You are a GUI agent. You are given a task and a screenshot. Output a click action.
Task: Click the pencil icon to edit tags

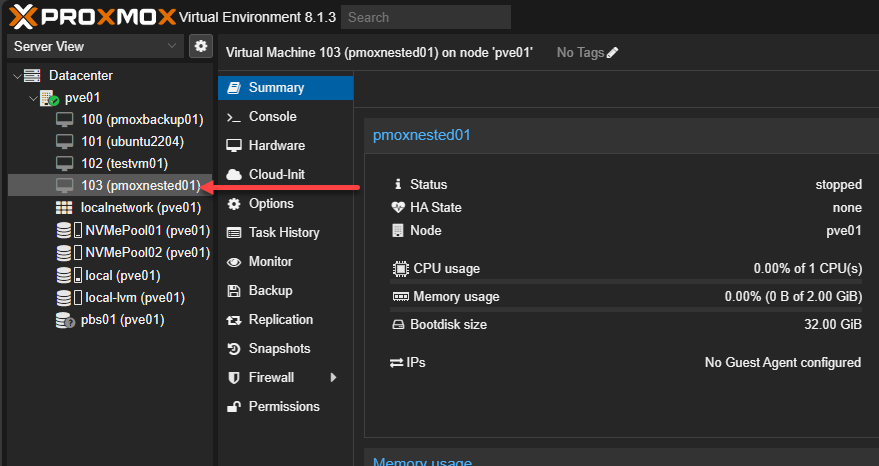(x=613, y=52)
